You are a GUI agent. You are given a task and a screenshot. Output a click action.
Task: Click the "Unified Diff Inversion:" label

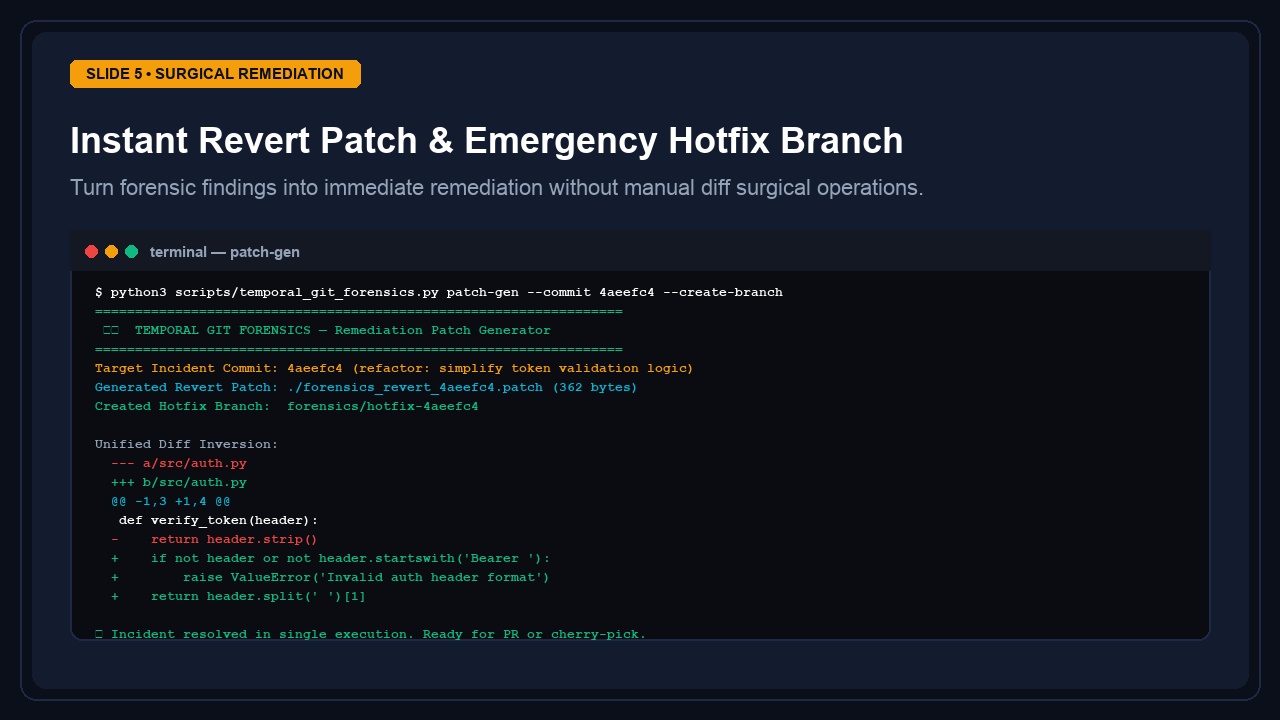187,444
